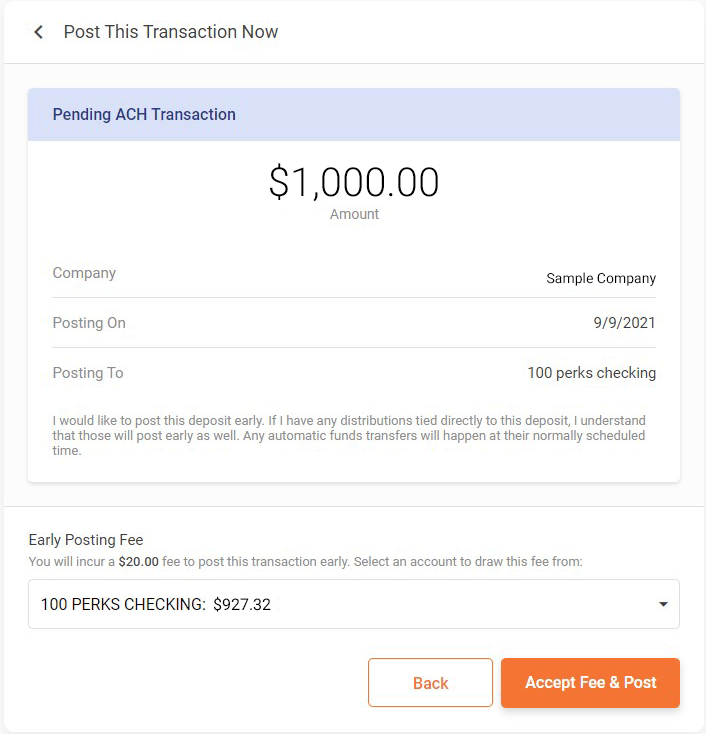Click the early deposit disclaimer paragraph
Viewport: 706px width, 734px height.
[349, 435]
